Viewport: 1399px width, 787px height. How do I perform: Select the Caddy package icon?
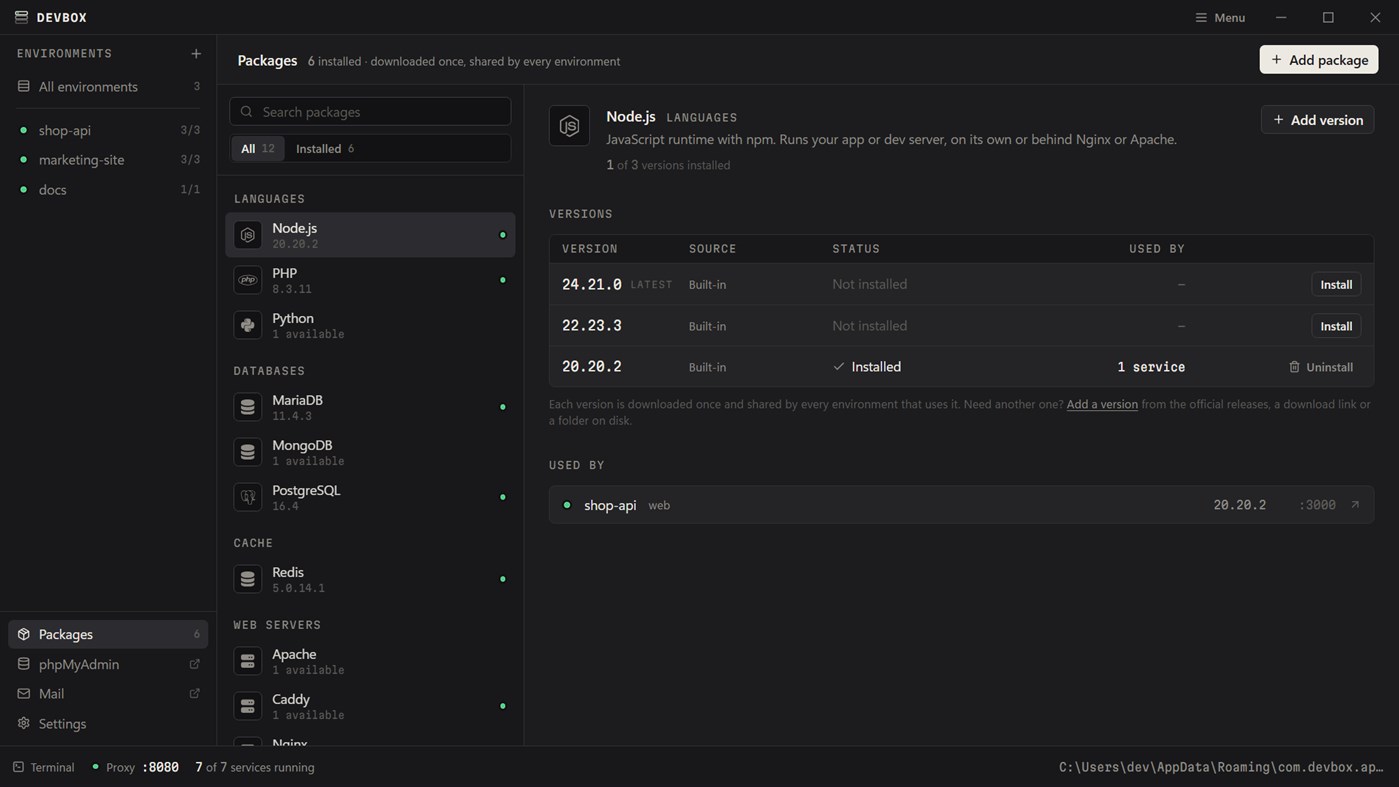pyautogui.click(x=248, y=706)
